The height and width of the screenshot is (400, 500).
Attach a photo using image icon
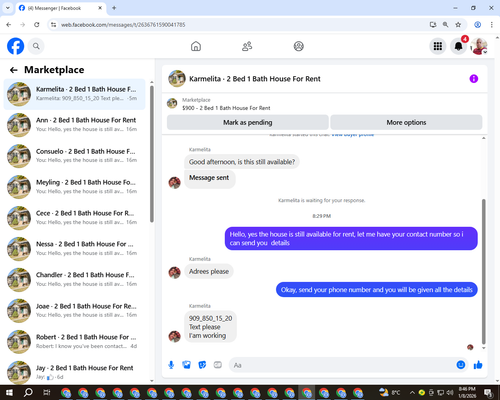(187, 365)
